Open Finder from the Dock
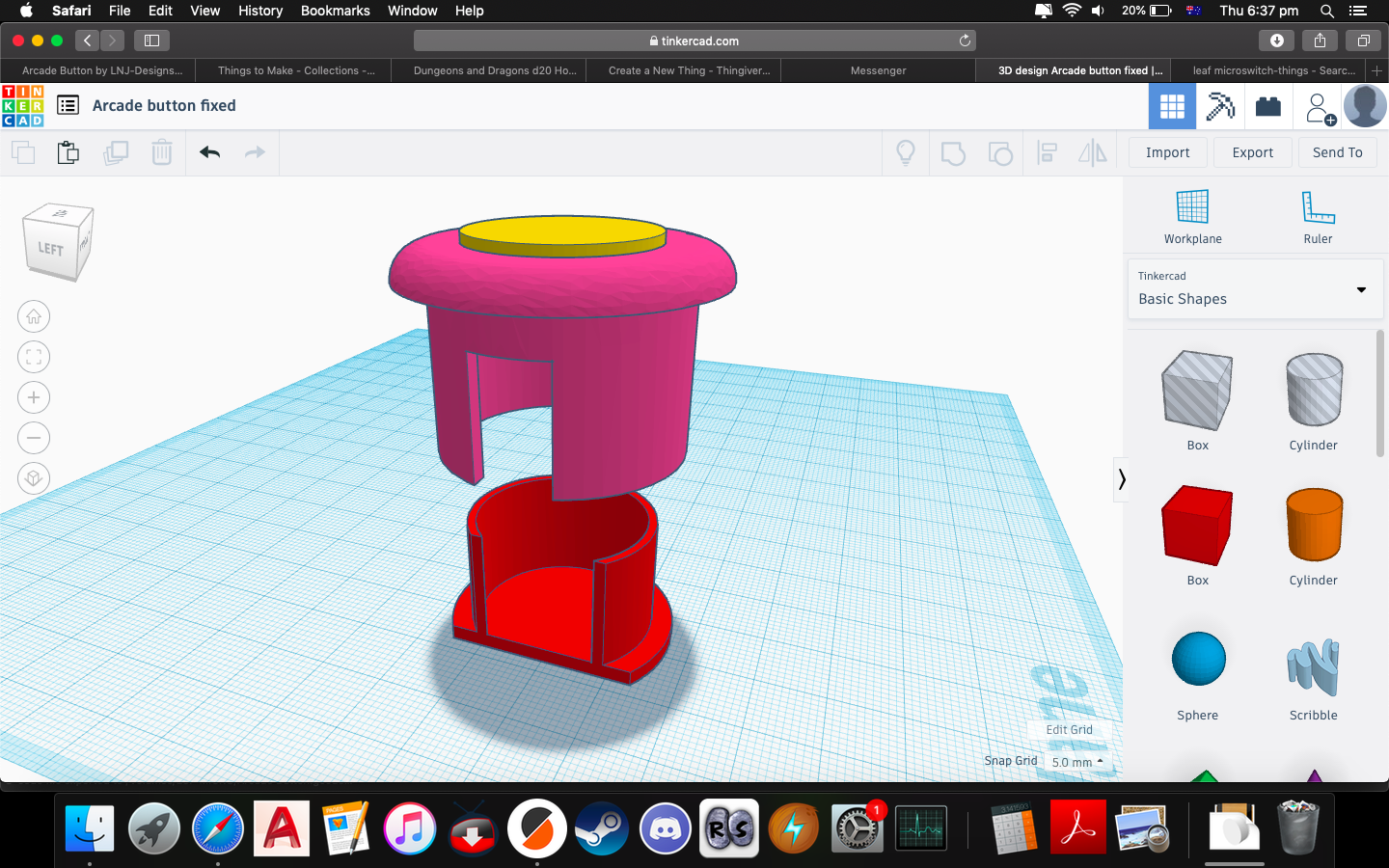 (90, 827)
